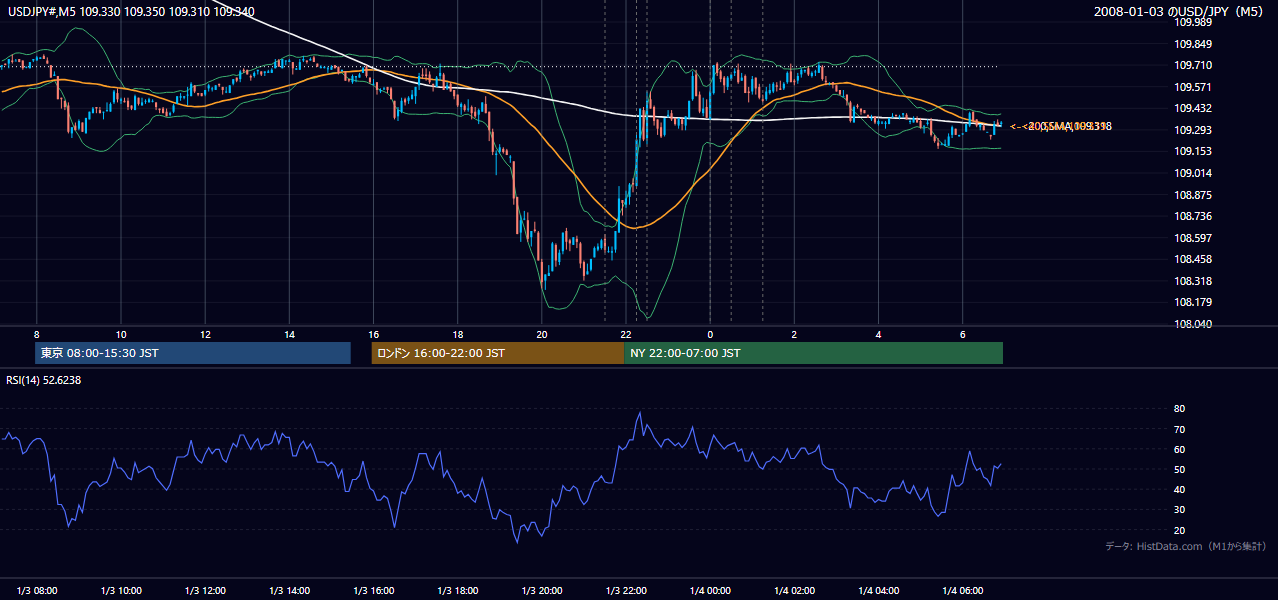Click the 108.597 price axis label
1278x600 pixels.
(x=1193, y=238)
